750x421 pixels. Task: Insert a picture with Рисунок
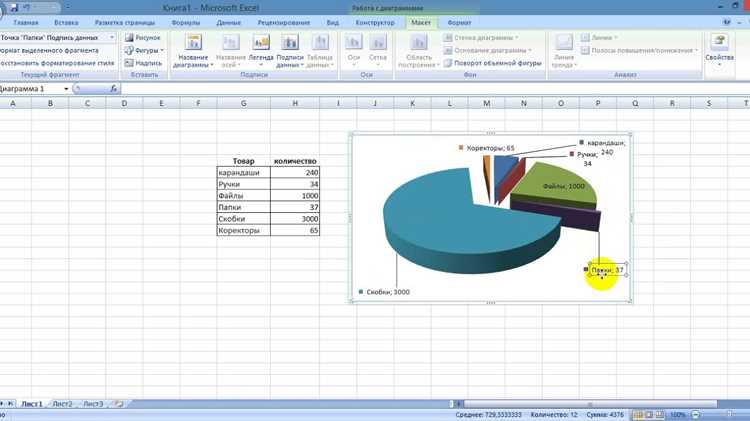143,37
